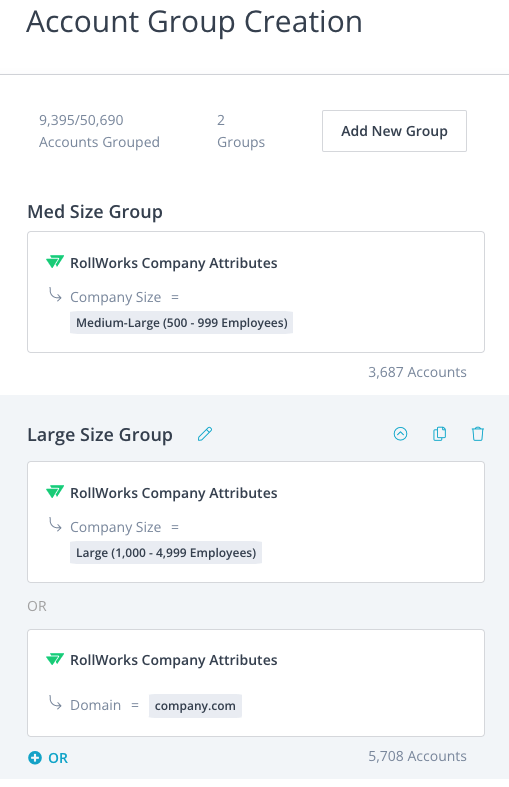Image resolution: width=509 pixels, height=787 pixels.
Task: Click the 5,708 Accounts count
Action: 417,756
